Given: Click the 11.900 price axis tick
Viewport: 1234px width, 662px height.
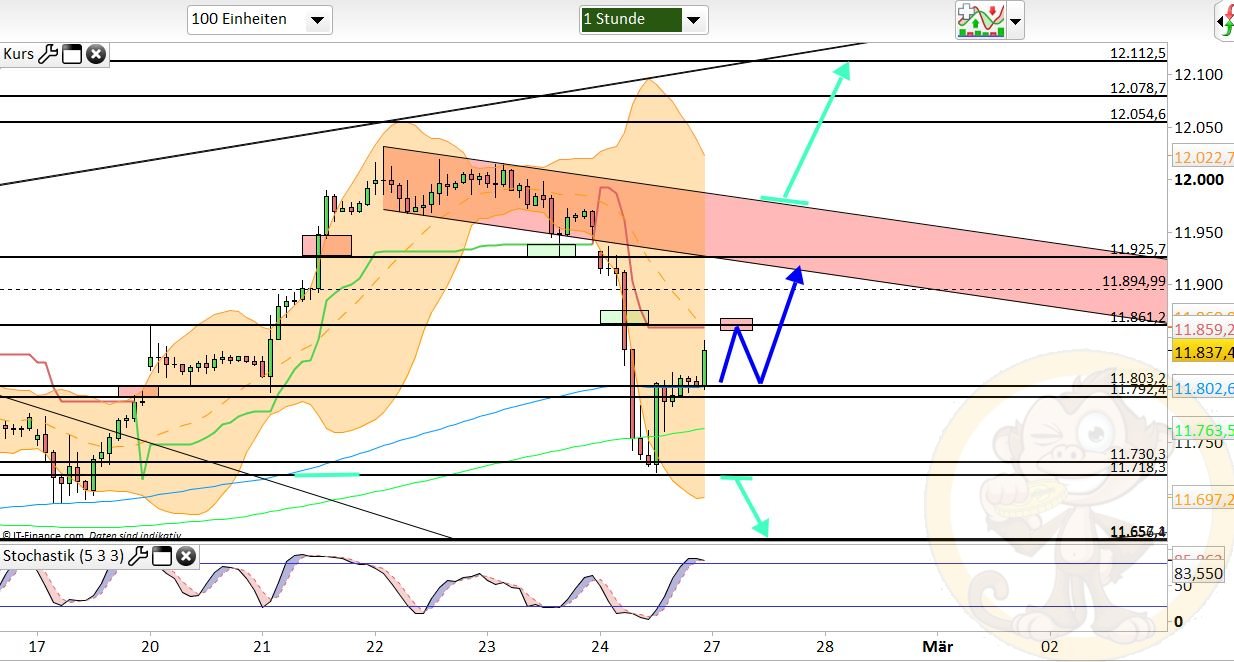Looking at the screenshot, I should click(x=1198, y=284).
